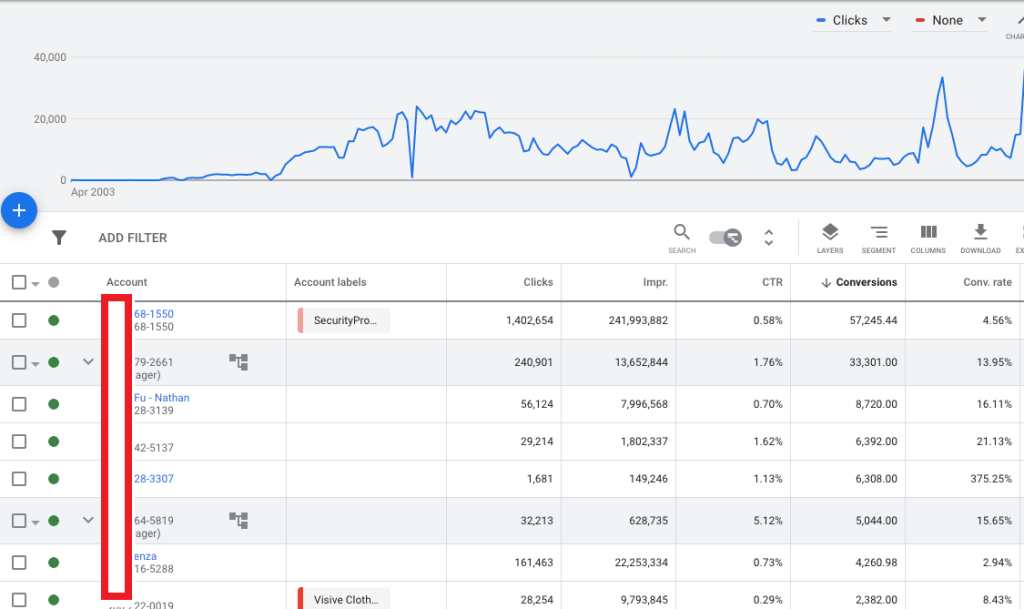Click hierarchy icon for manager account 79-2661
The image size is (1024, 609).
pos(238,362)
